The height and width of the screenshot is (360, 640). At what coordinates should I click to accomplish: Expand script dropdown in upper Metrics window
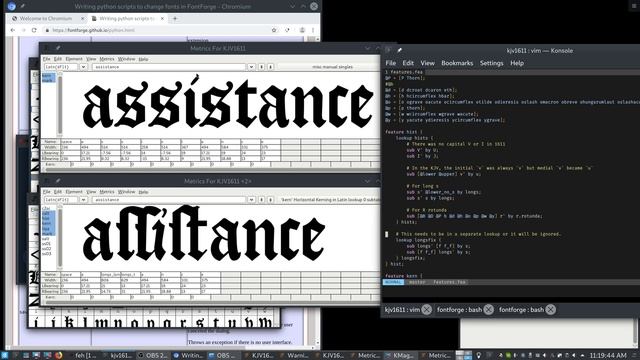pyautogui.click(x=83, y=67)
